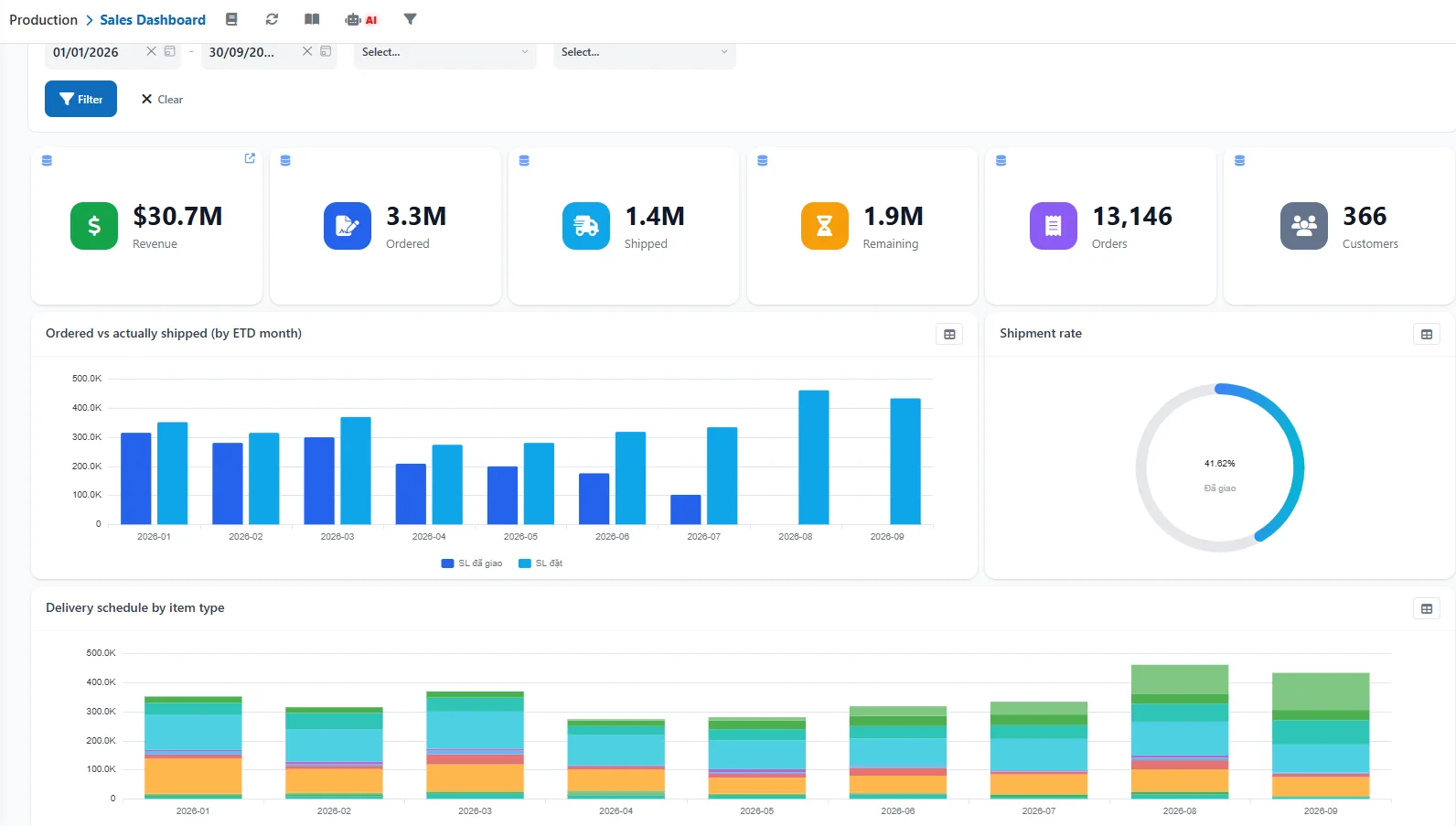This screenshot has height=826, width=1456.
Task: Open the rightmost Select dropdown
Action: click(x=645, y=52)
